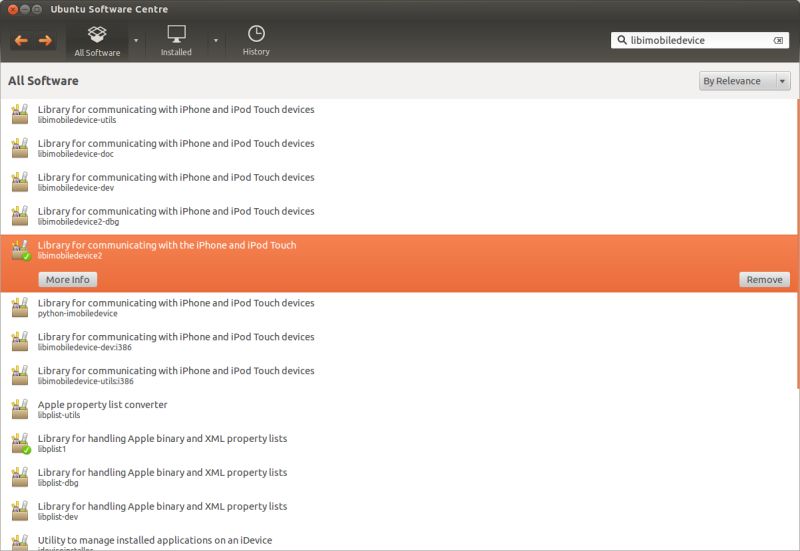Screen dimensions: 800x551
Task: Go forward with the orange right arrow
Action: pos(45,40)
